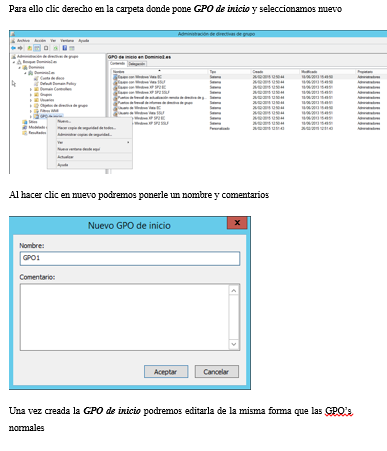Click the Default Domain Policy icon in tree
The height and width of the screenshot is (451, 387).
pos(36,83)
